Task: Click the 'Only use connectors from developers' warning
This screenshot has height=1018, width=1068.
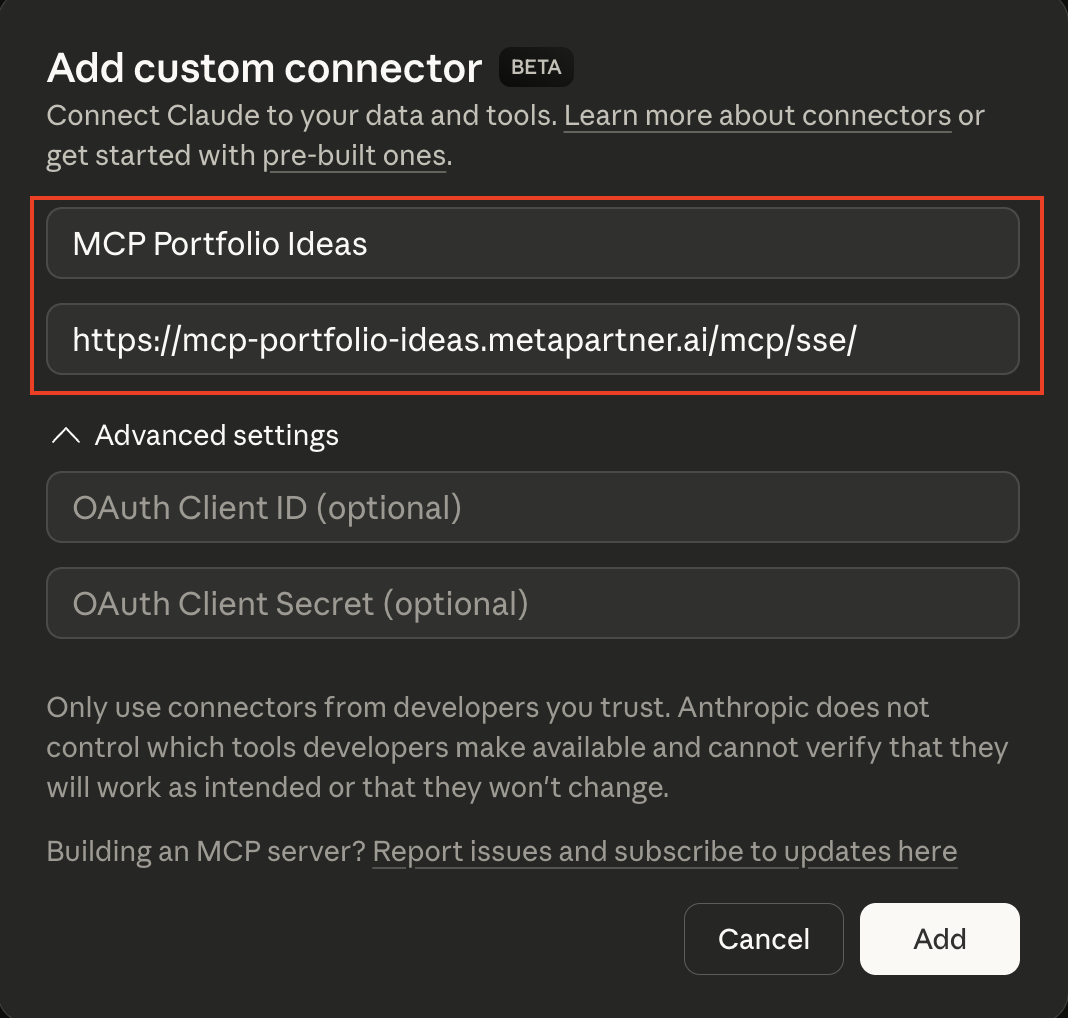Action: (x=527, y=747)
